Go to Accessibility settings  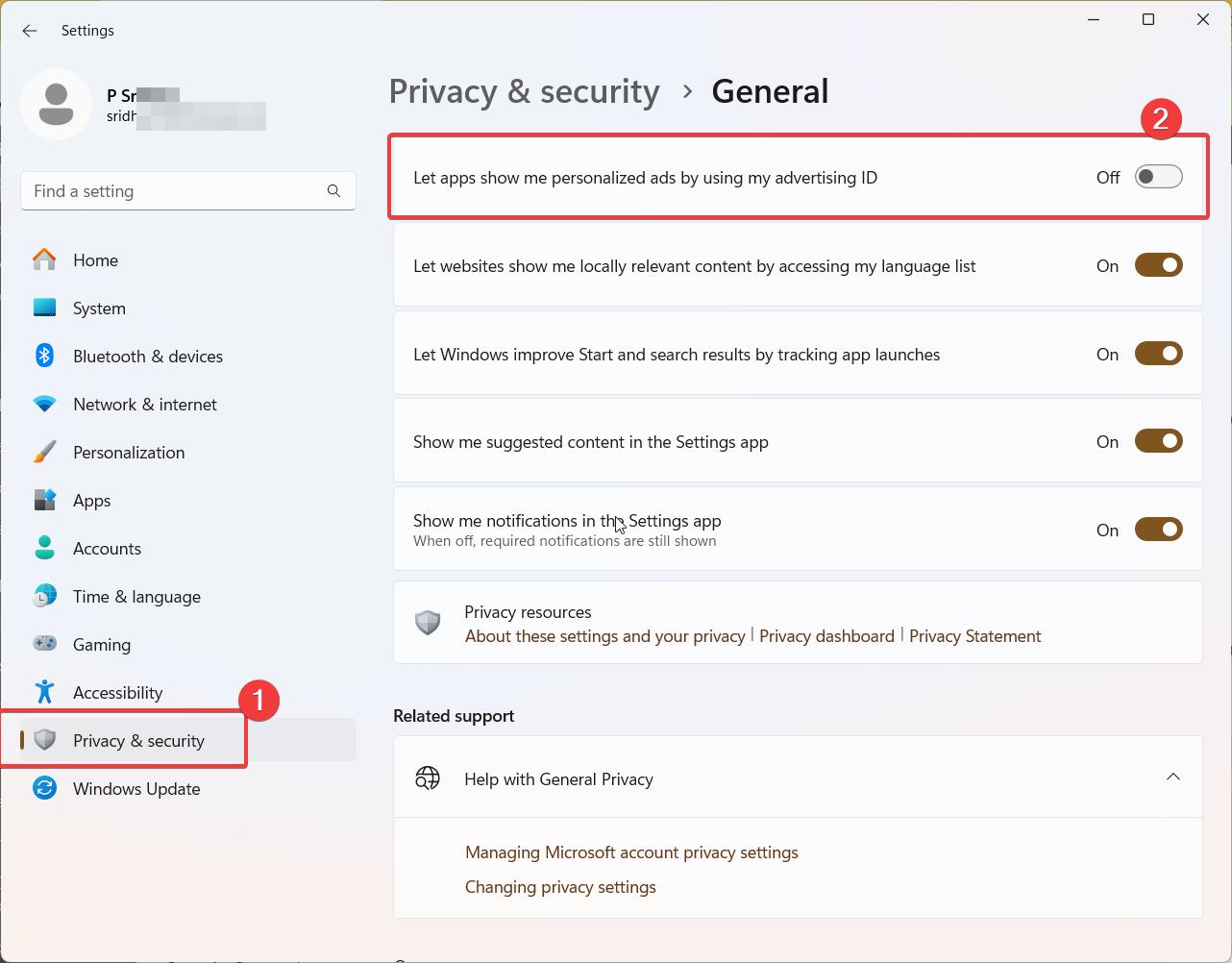(188, 692)
